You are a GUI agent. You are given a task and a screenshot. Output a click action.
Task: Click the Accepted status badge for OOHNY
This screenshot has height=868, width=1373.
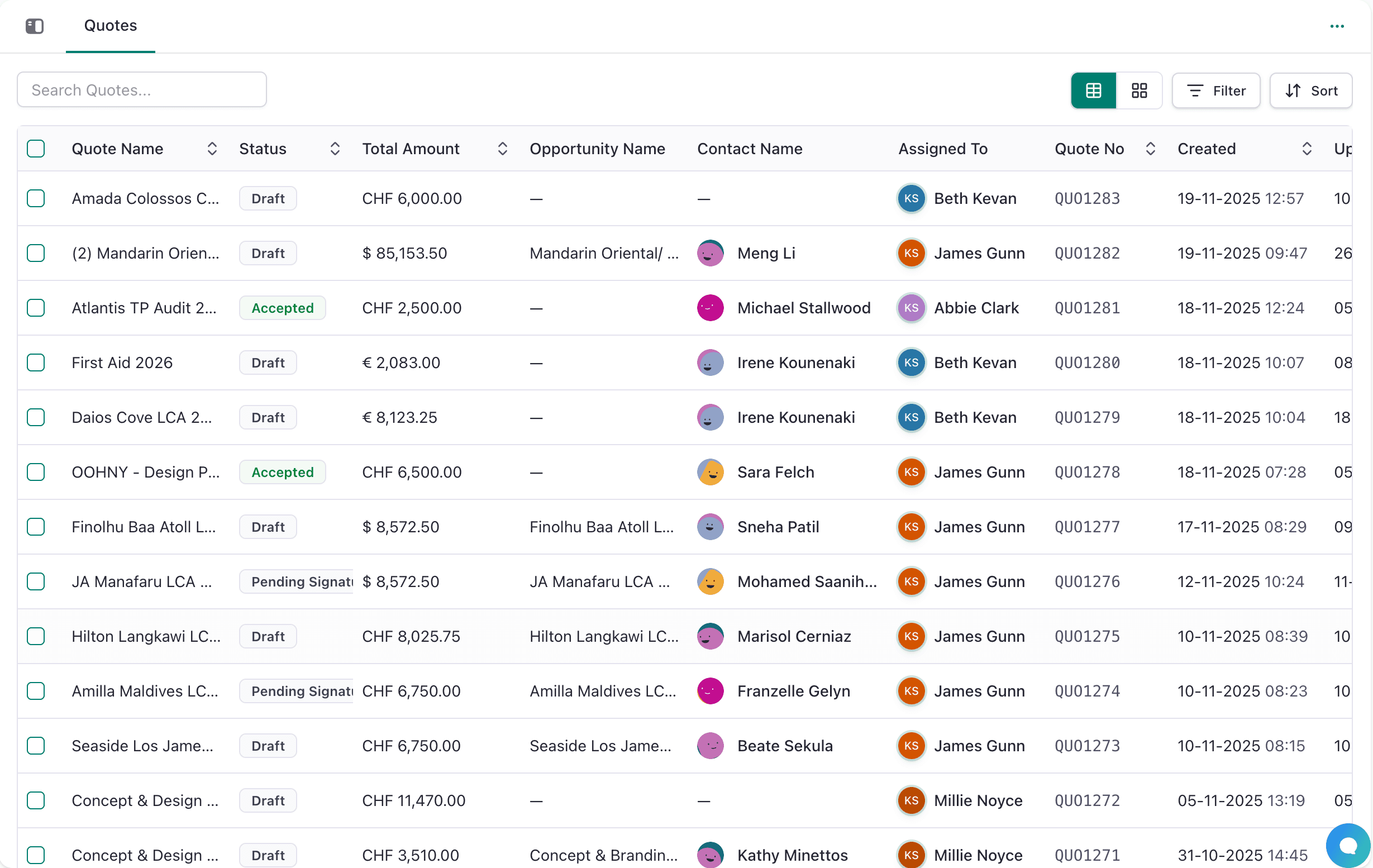[x=282, y=472]
